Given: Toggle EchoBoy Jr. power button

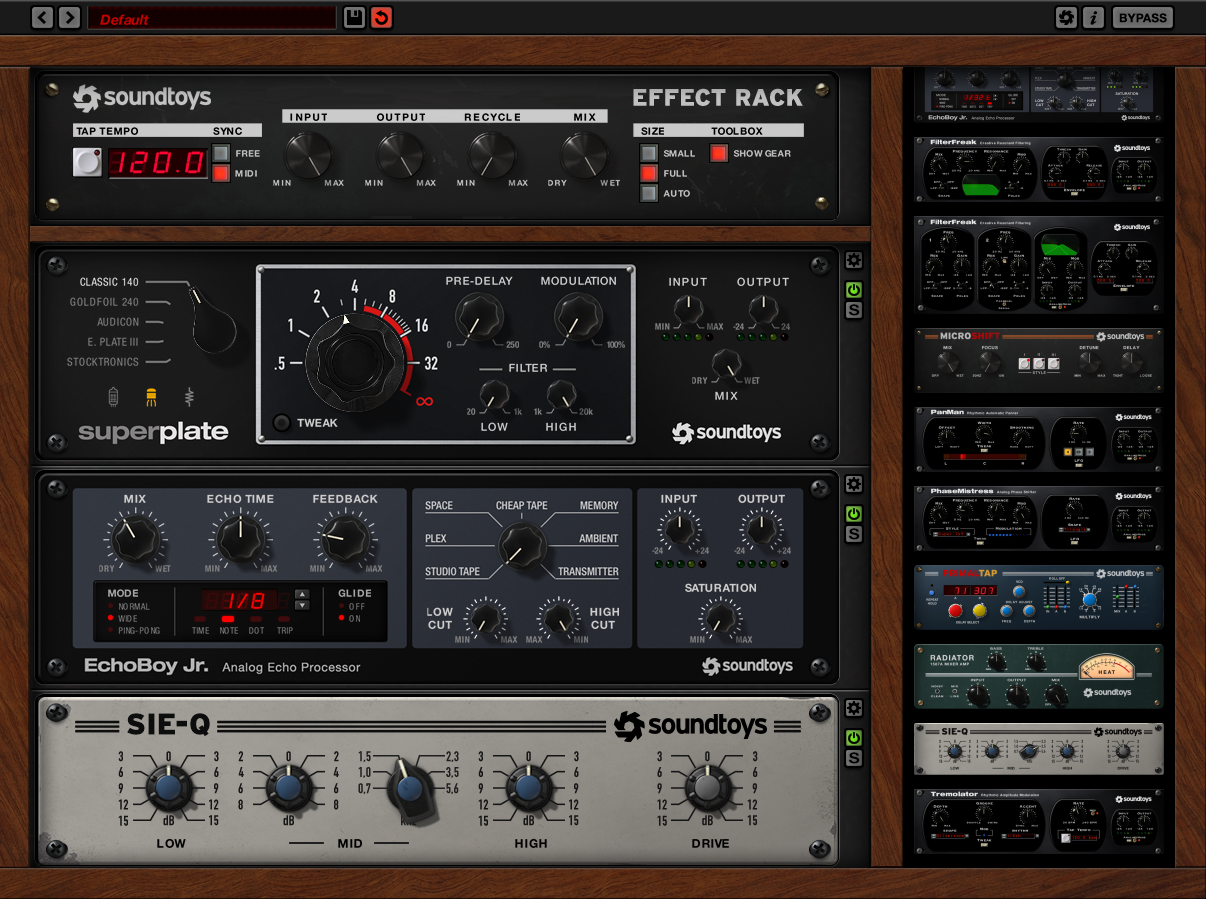Looking at the screenshot, I should point(853,514).
